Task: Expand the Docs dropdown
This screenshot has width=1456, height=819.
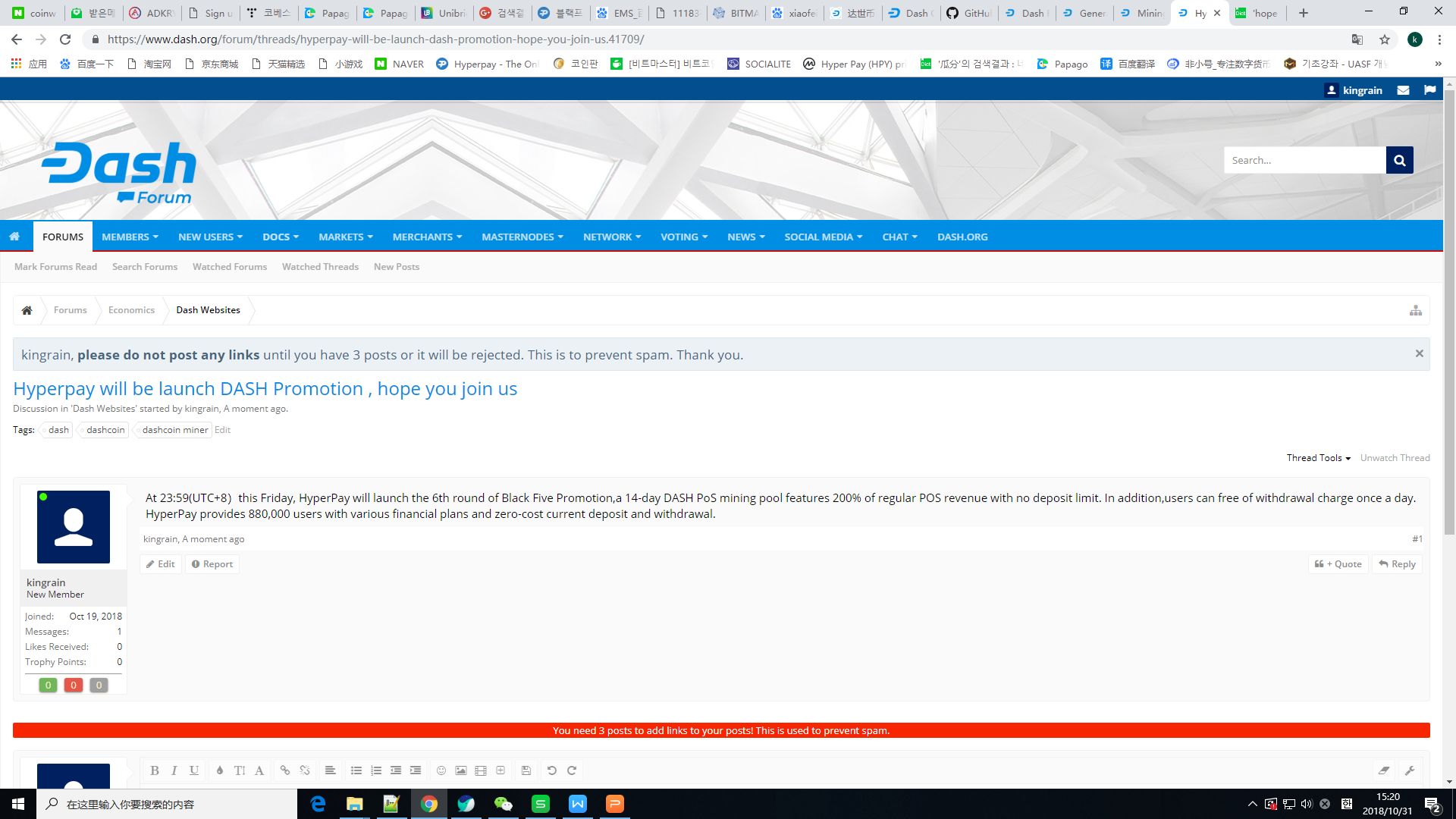Action: [281, 237]
